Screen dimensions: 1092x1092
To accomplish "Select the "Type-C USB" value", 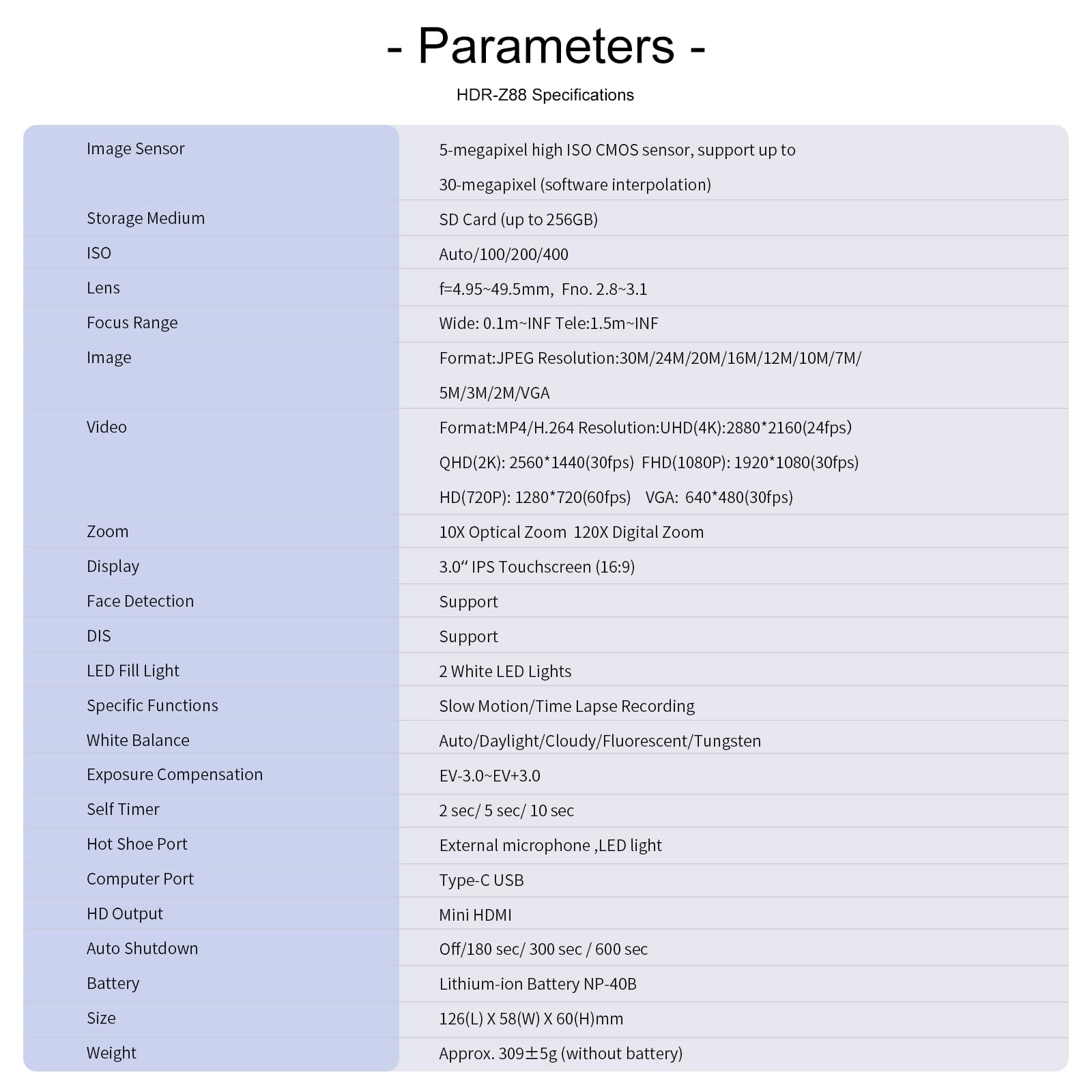I will coord(481,880).
